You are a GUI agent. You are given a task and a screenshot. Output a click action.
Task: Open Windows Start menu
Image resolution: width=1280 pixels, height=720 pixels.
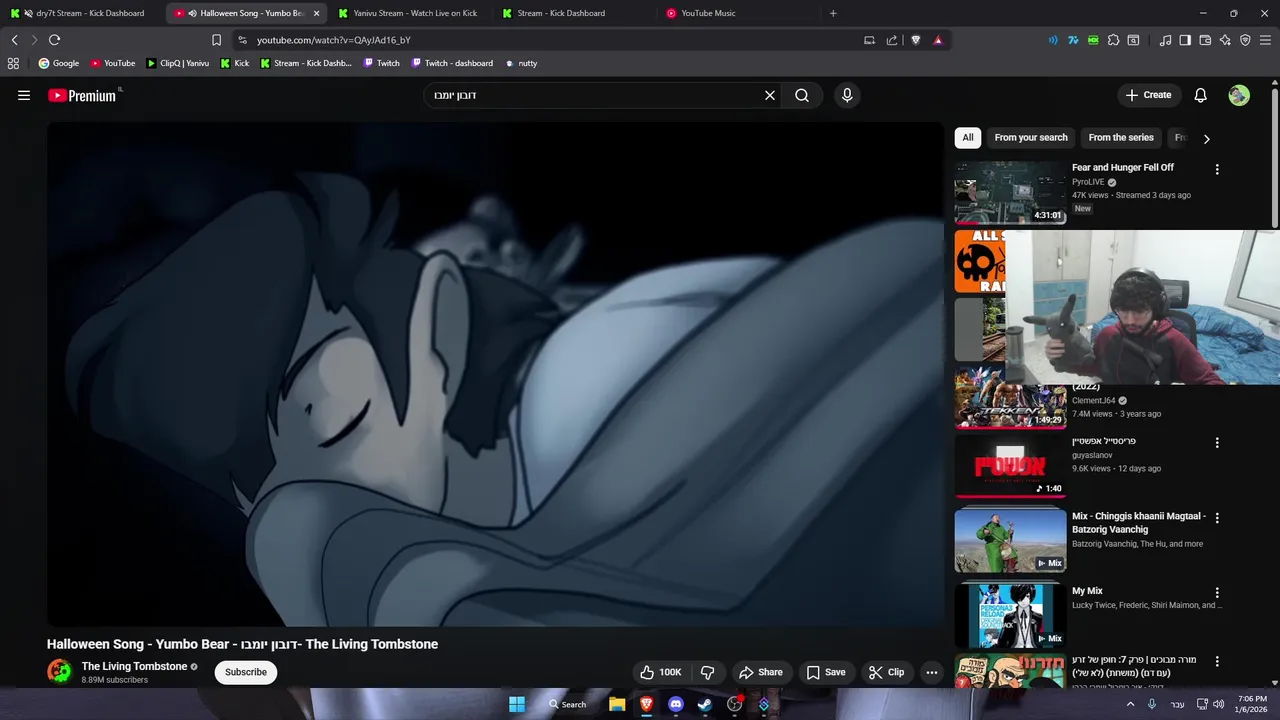[517, 704]
